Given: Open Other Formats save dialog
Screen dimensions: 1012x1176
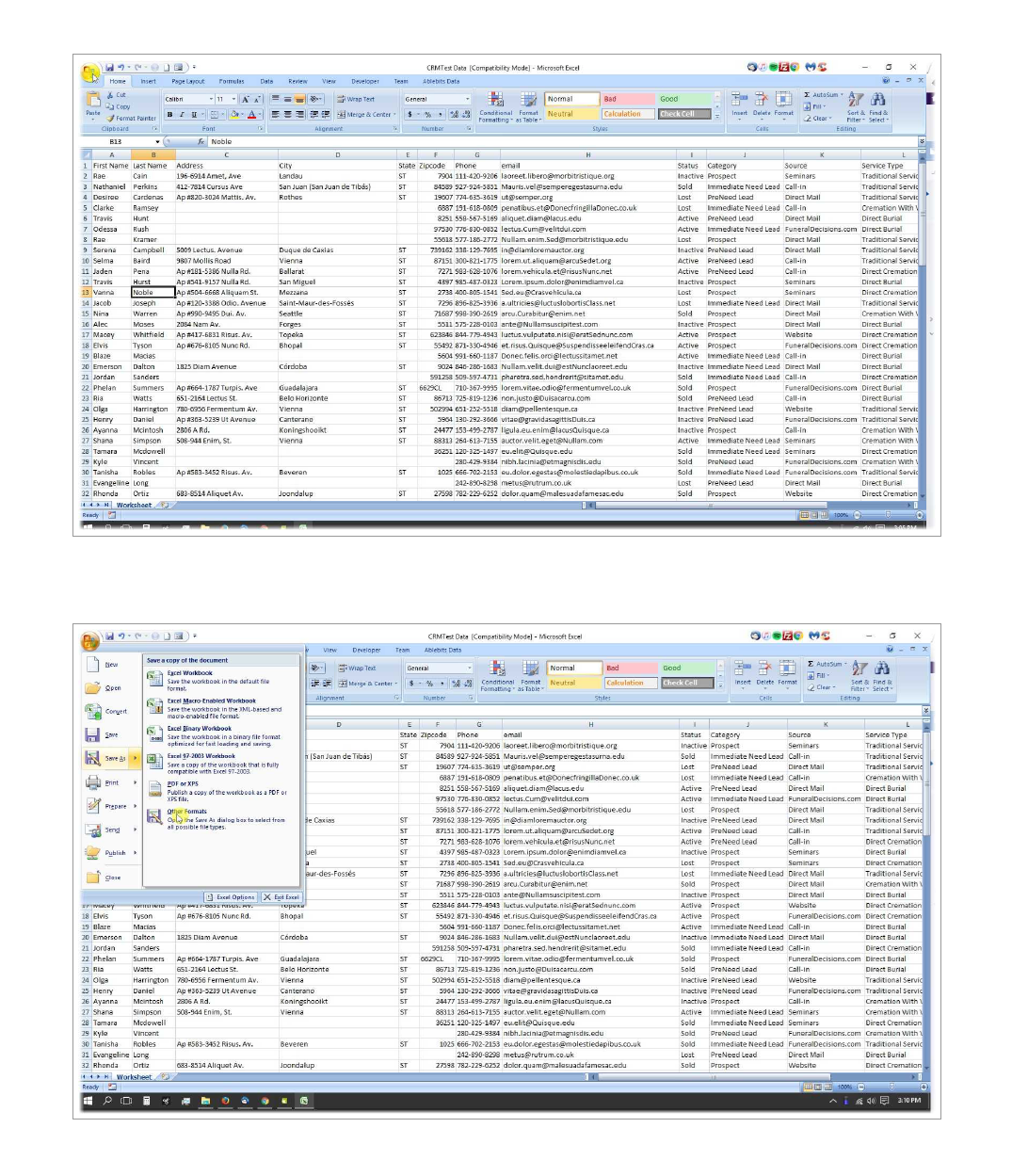Looking at the screenshot, I should point(186,812).
